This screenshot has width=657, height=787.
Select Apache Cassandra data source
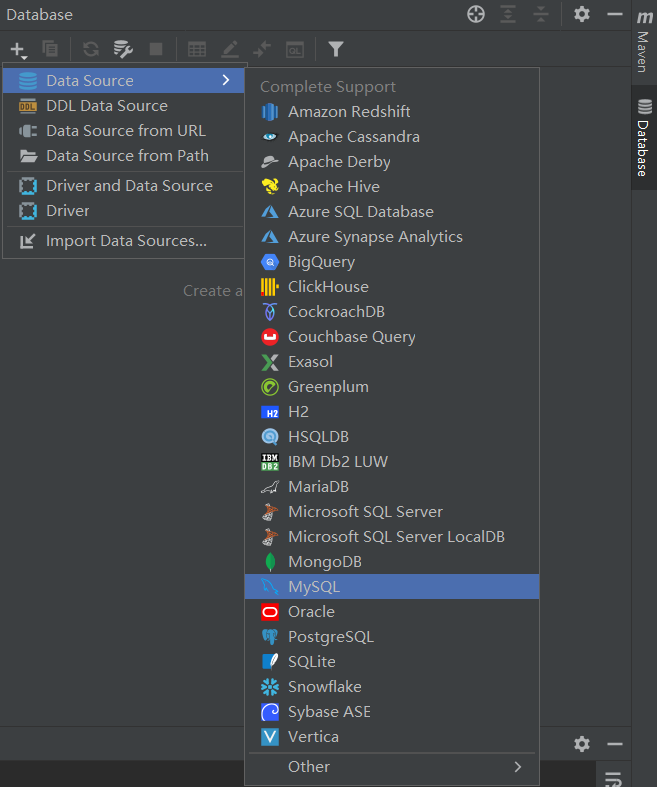tap(392, 137)
